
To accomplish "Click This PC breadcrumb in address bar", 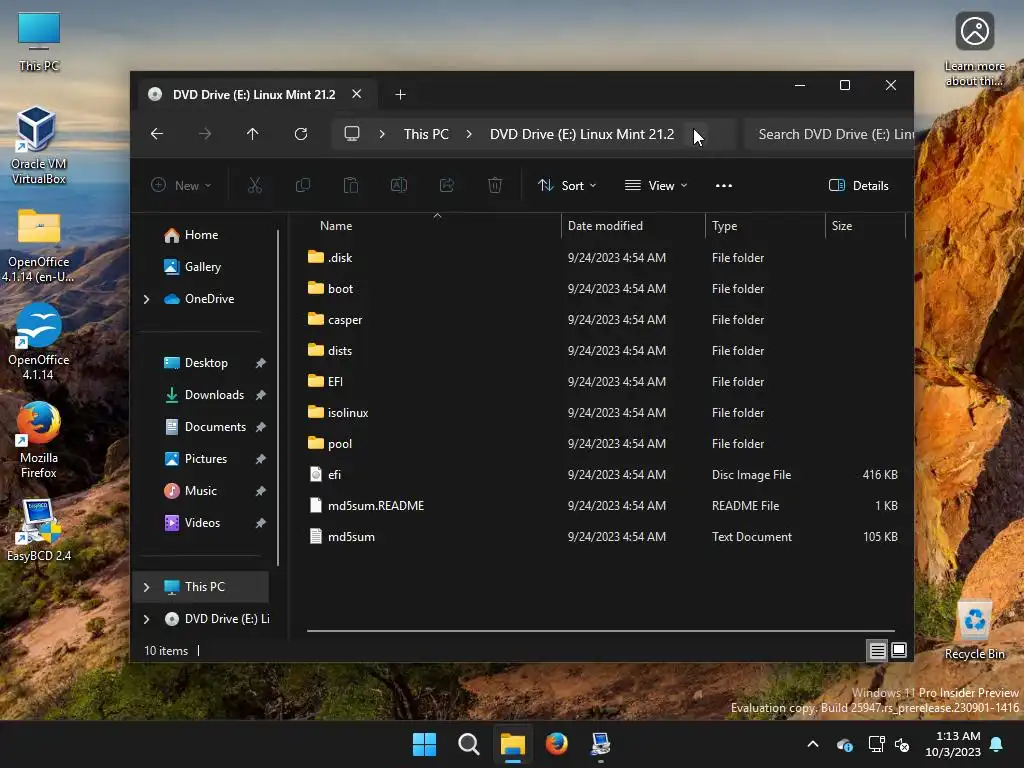I will point(426,134).
